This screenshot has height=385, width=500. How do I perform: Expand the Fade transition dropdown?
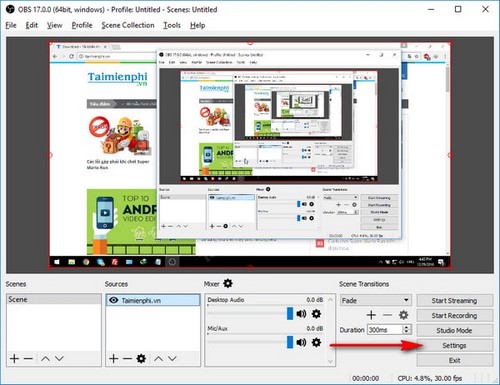click(x=406, y=300)
